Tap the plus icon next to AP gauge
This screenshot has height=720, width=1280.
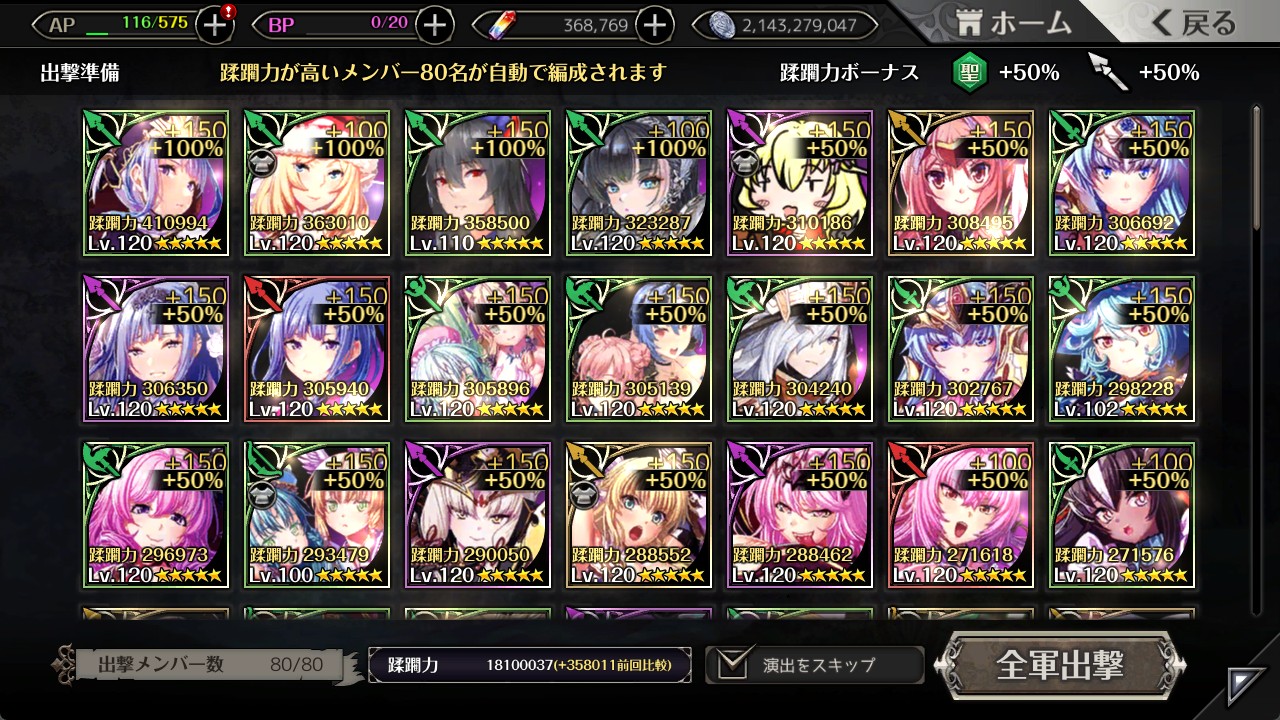tap(215, 25)
